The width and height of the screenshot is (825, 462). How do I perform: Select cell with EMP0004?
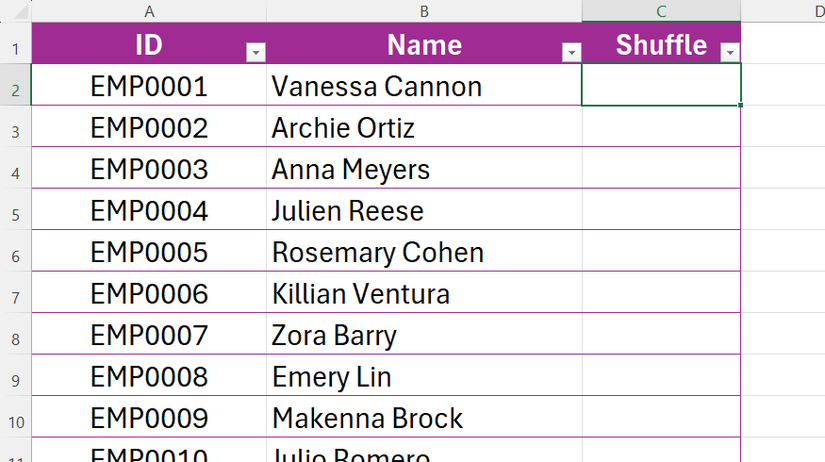point(149,211)
